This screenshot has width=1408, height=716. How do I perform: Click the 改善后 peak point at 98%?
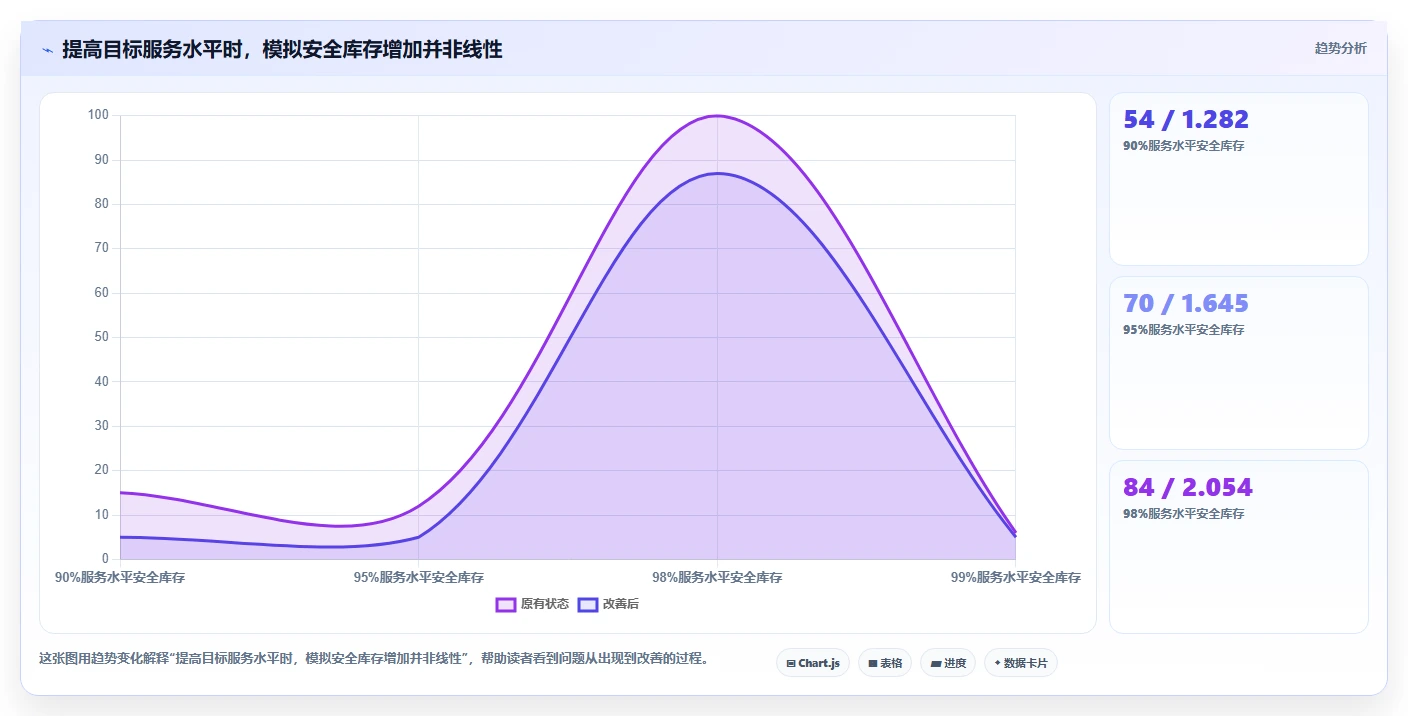click(717, 173)
